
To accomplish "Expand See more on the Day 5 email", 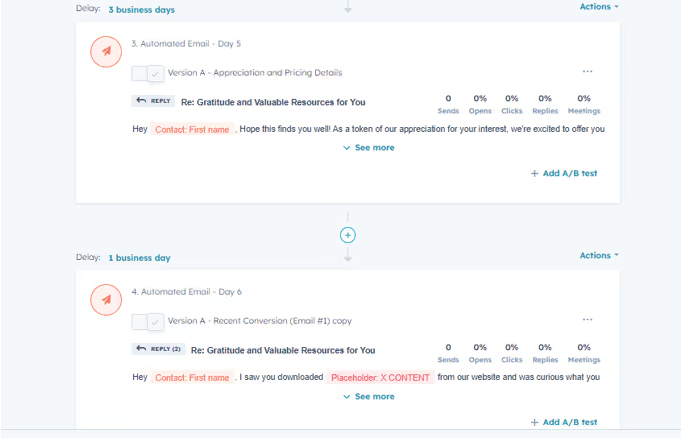I will point(369,148).
